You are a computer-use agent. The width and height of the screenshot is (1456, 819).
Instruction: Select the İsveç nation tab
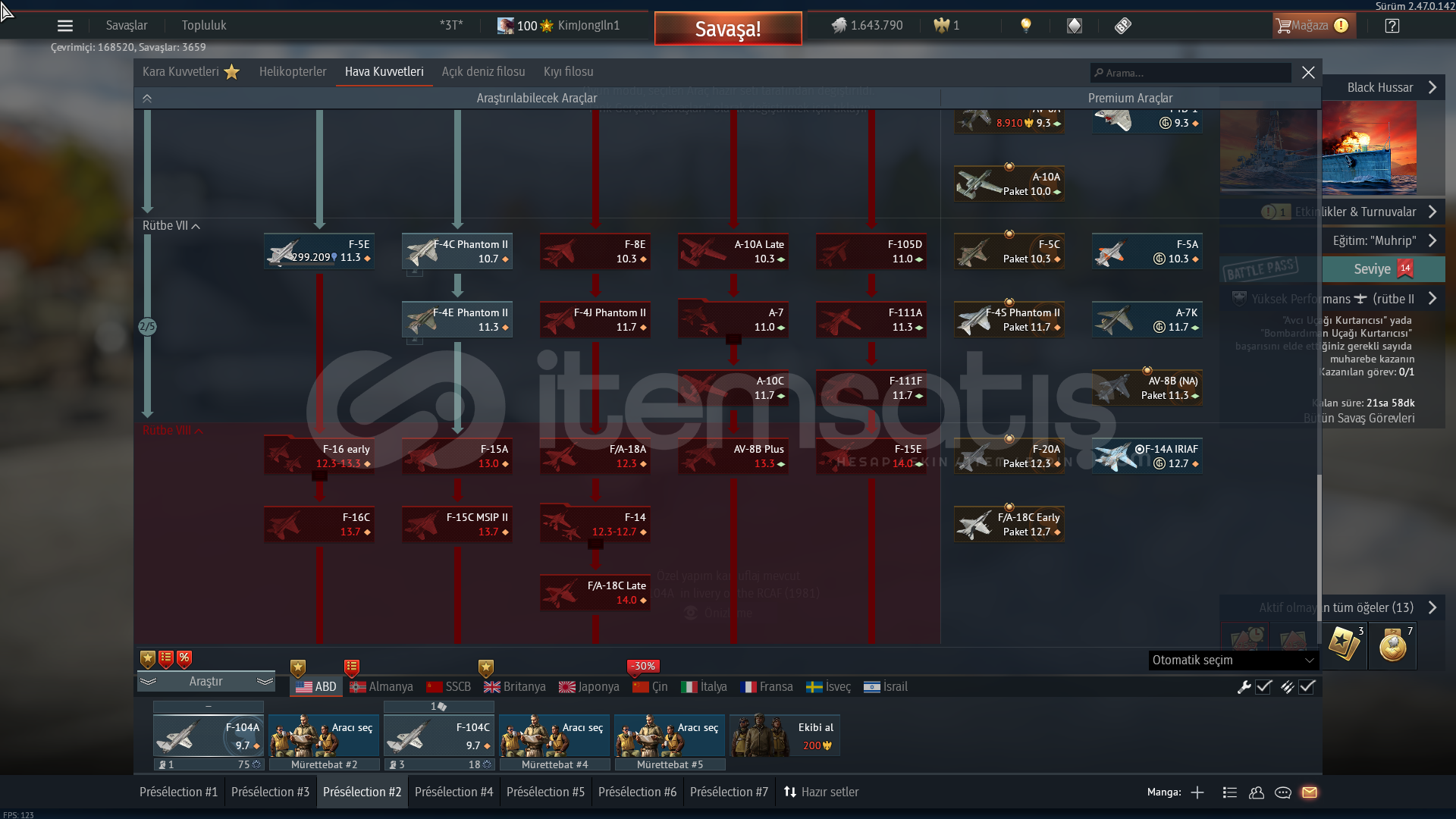click(x=828, y=687)
